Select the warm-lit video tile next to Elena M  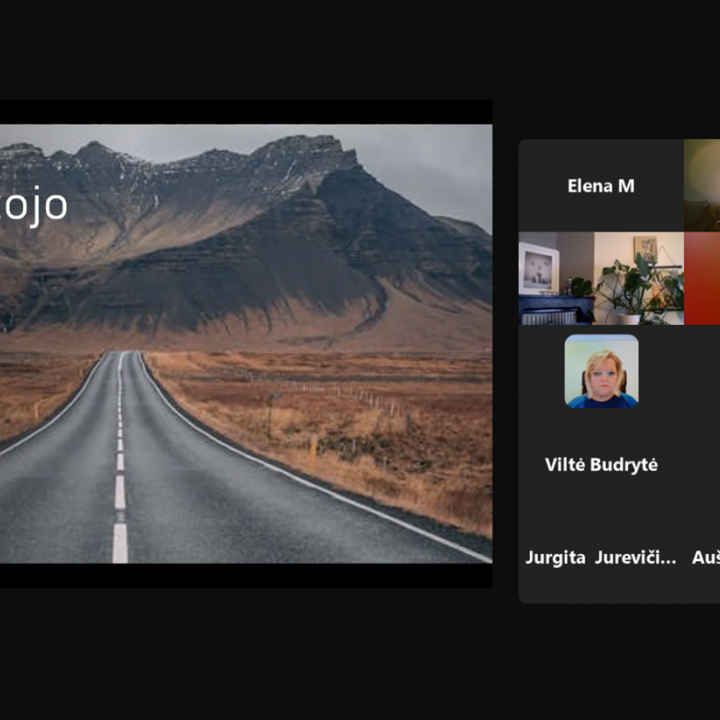(702, 185)
